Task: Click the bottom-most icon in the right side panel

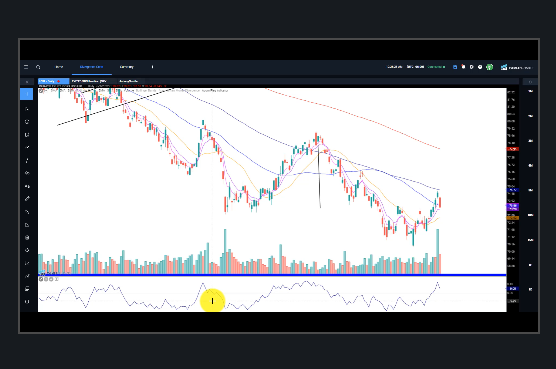Action: tap(530, 290)
